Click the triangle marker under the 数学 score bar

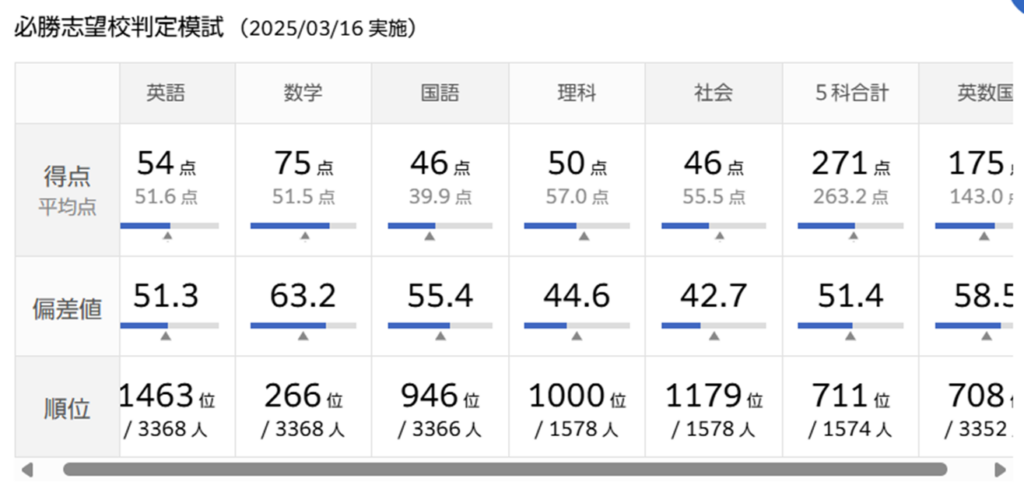305,237
